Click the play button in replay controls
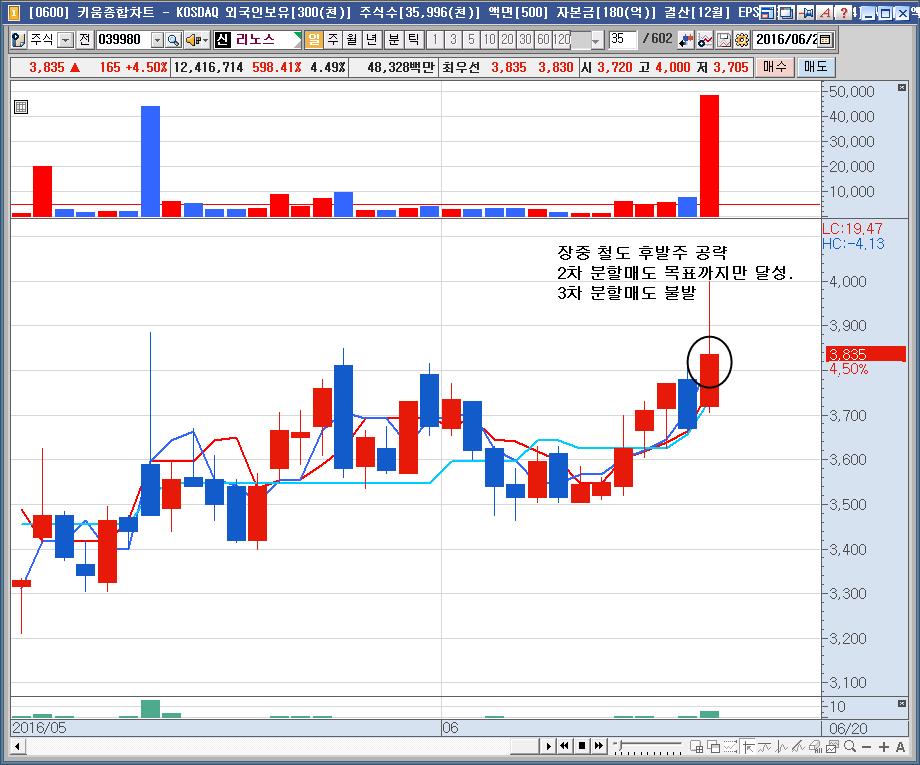Viewport: 920px width, 765px height. pyautogui.click(x=549, y=746)
